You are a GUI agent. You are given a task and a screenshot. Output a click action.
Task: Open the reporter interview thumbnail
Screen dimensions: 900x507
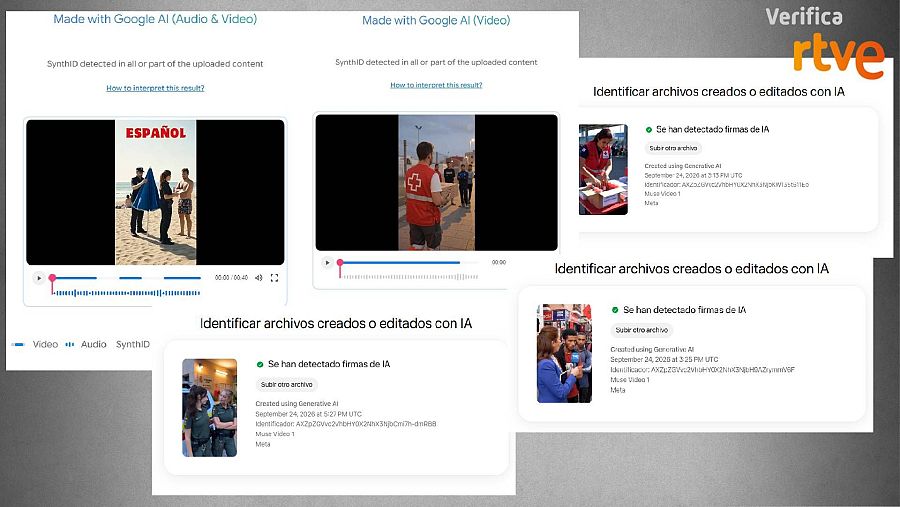(564, 353)
